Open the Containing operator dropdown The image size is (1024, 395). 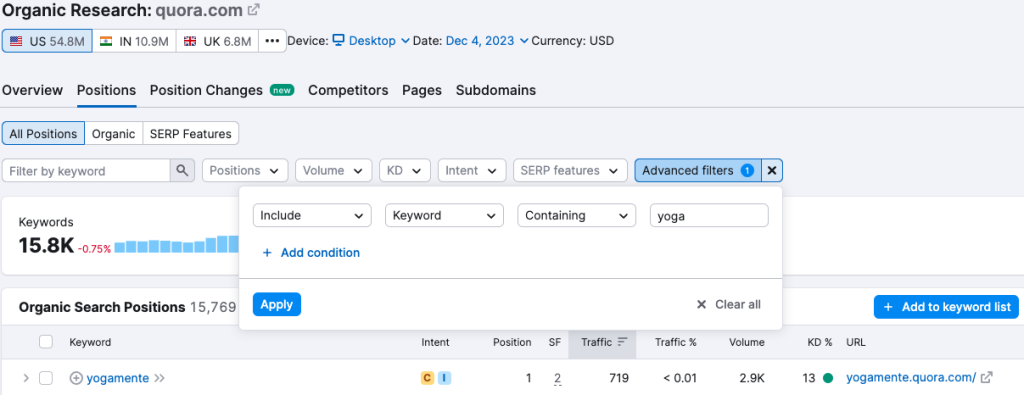point(577,215)
